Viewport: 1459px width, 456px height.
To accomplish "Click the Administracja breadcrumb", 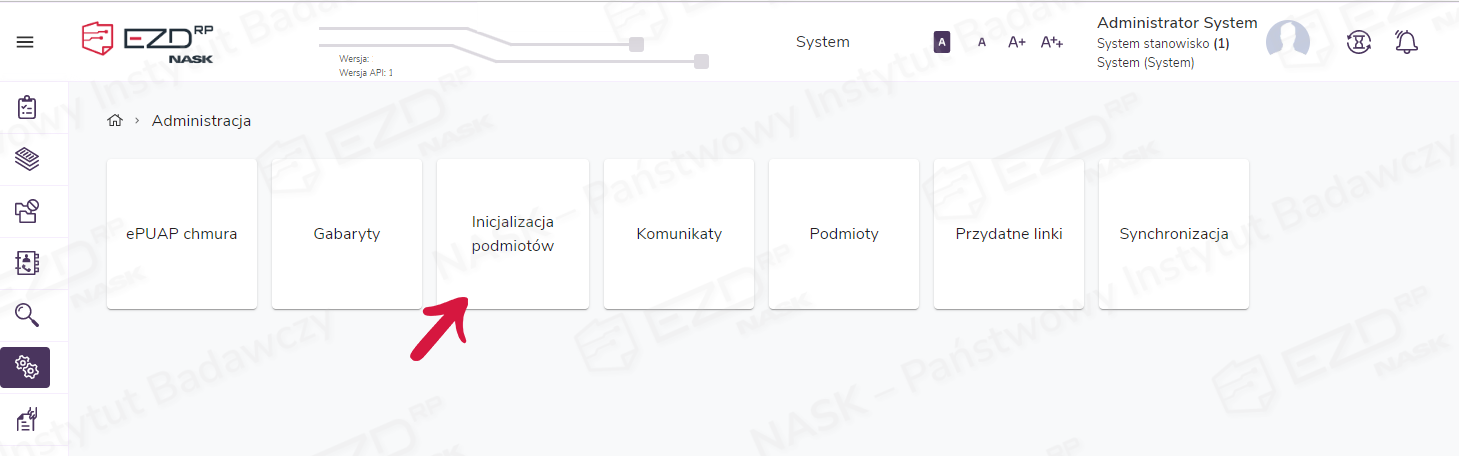I will coord(201,121).
